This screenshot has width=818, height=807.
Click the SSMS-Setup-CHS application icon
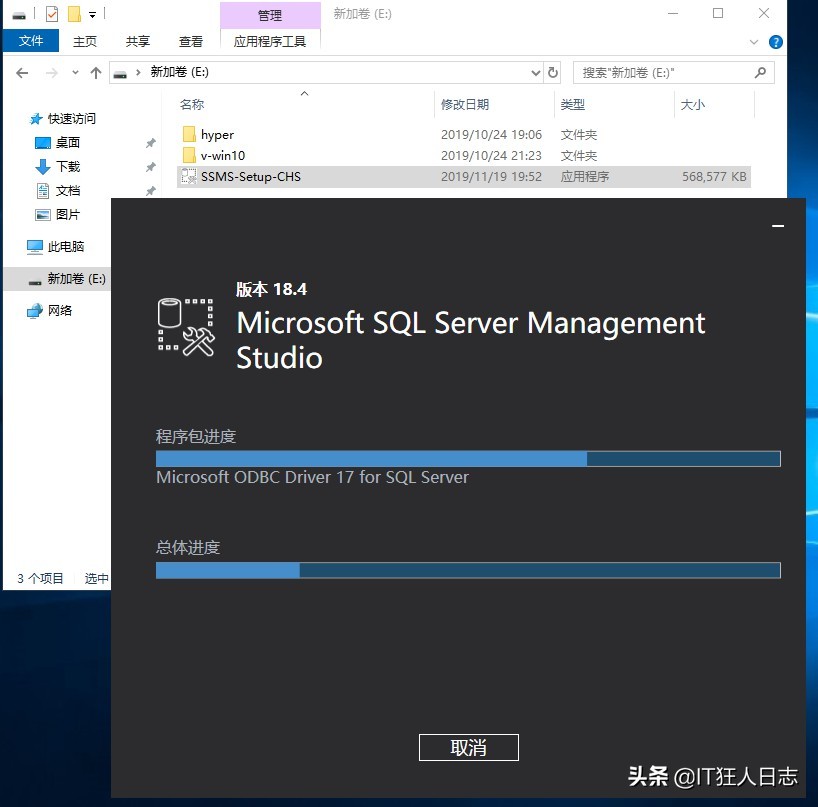point(188,176)
